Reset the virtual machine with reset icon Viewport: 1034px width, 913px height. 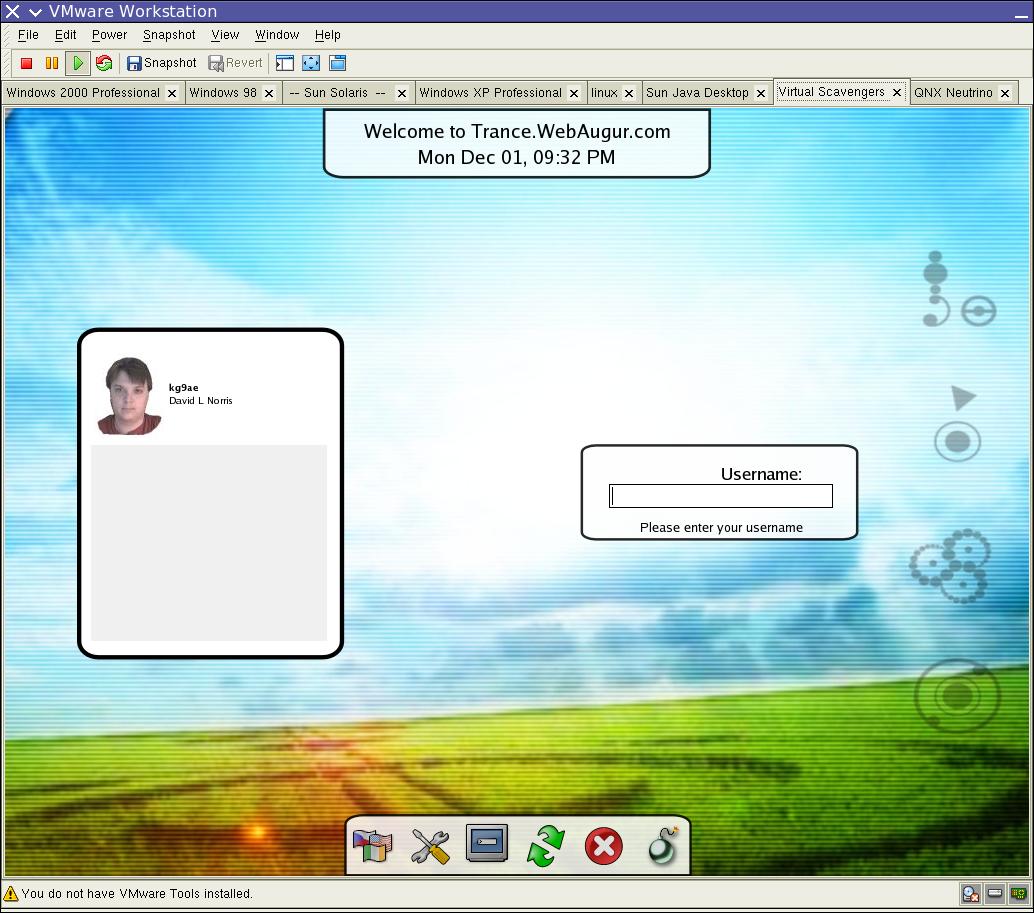[104, 63]
